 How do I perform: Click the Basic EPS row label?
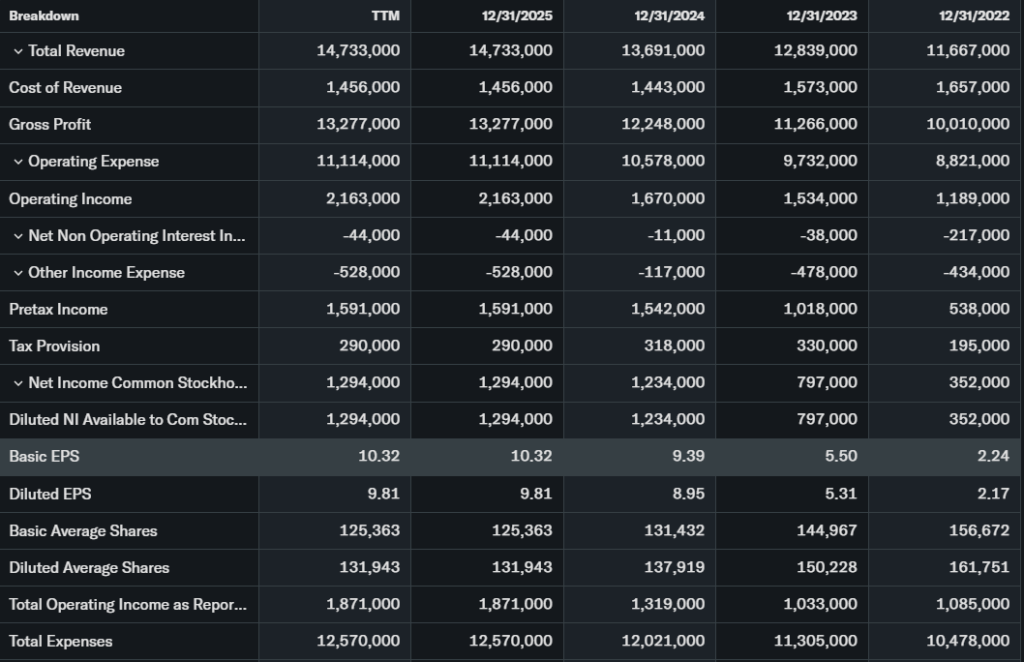(44, 456)
